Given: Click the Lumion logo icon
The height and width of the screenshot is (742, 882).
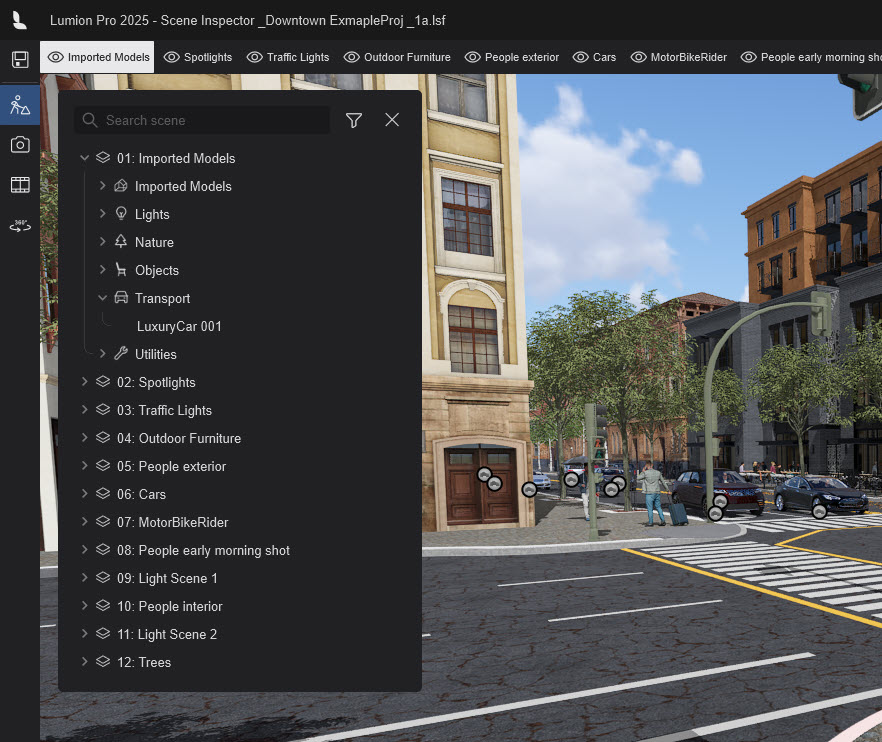Looking at the screenshot, I should pos(20,20).
